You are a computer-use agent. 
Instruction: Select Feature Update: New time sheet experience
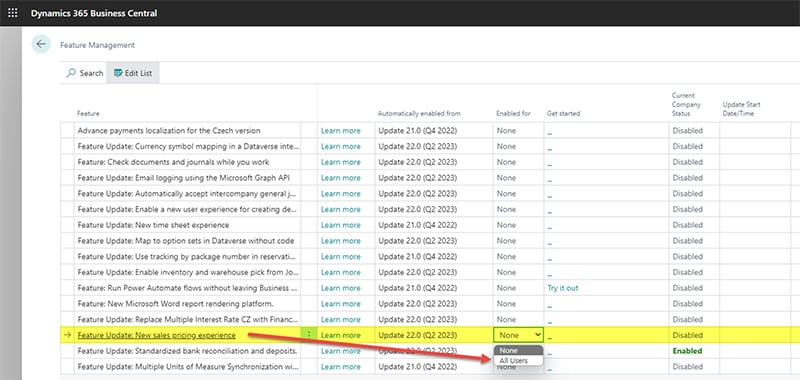point(153,225)
